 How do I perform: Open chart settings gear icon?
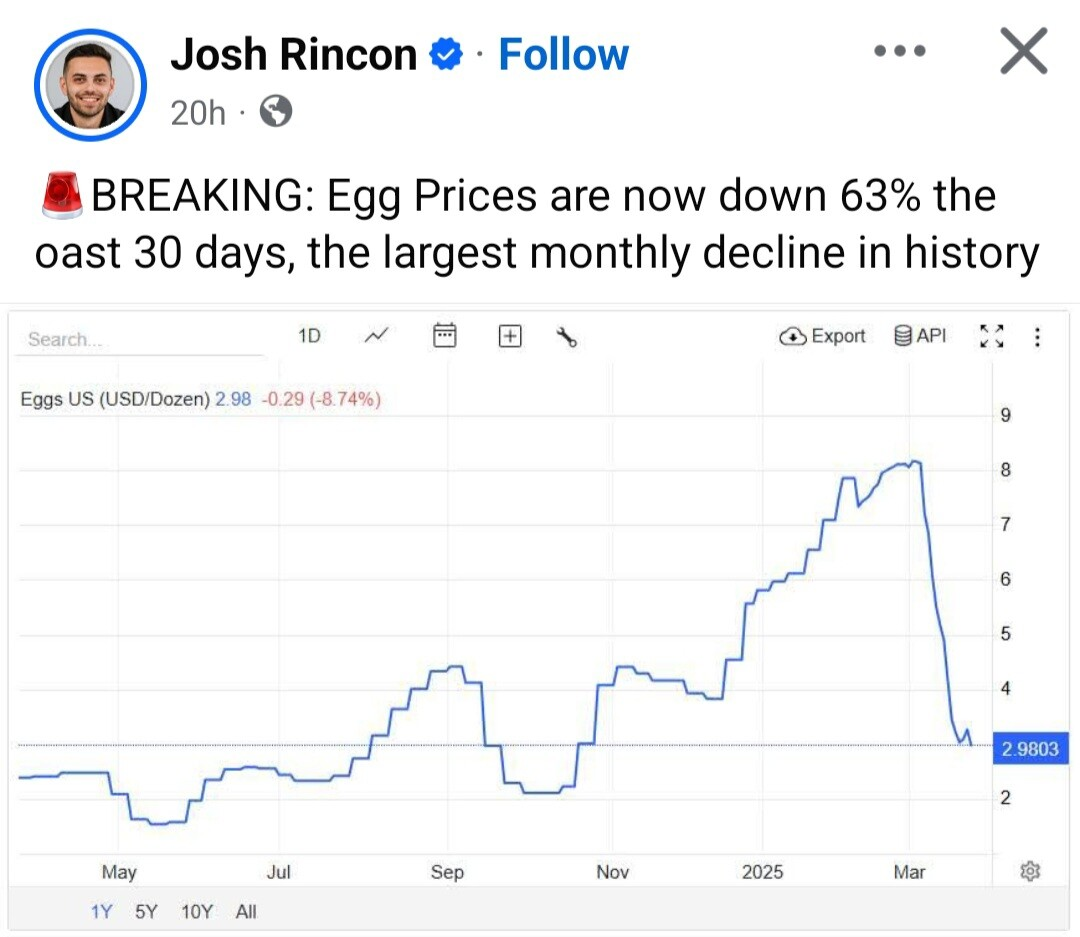[x=1030, y=871]
